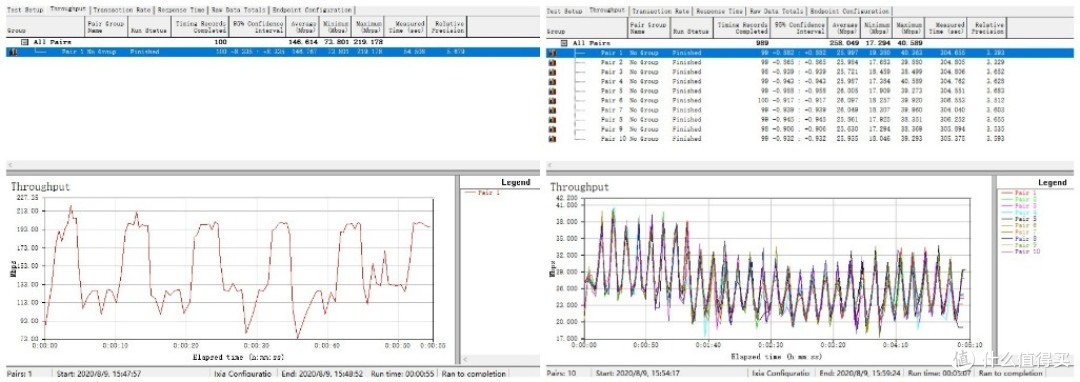This screenshot has width=1080, height=382.
Task: Click Finished status of Pair 4 row
Action: click(686, 81)
